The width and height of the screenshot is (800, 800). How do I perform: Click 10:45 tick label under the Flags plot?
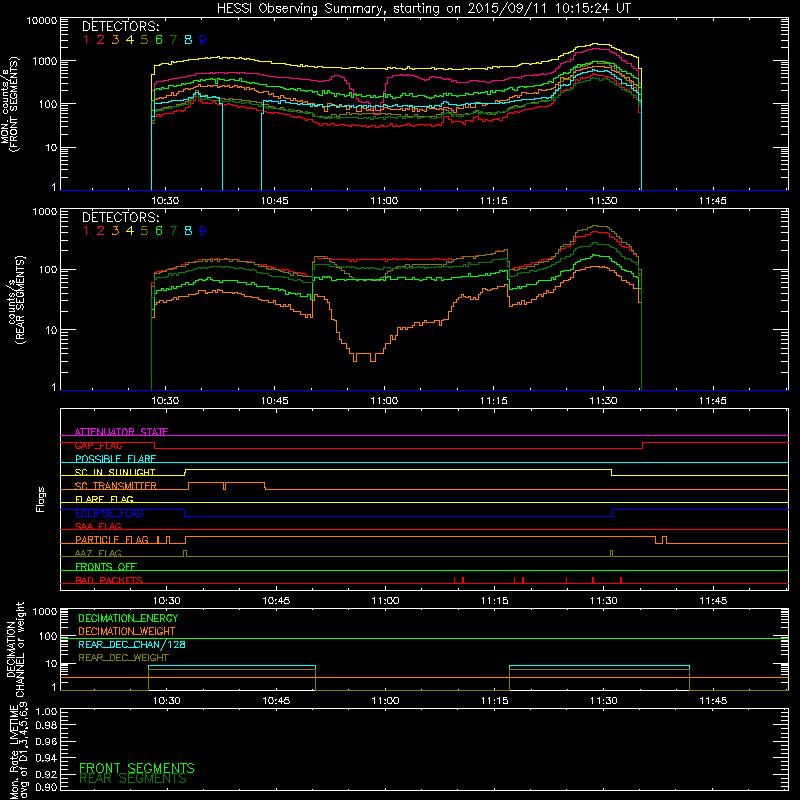click(x=276, y=601)
